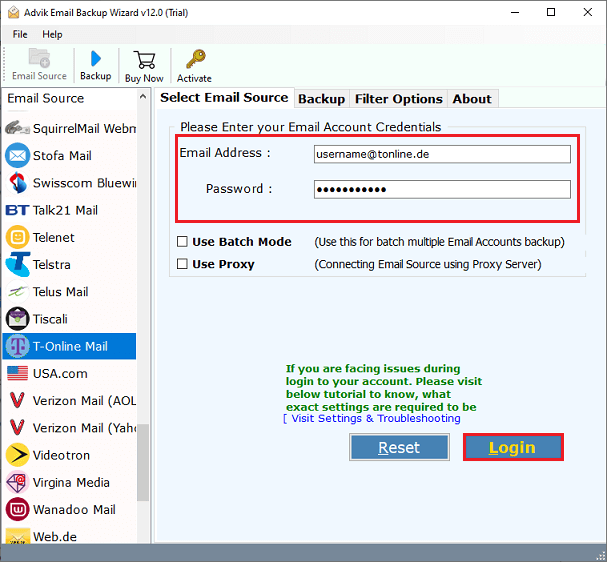607x562 pixels.
Task: Click the window resize grip in status bar
Action: (x=601, y=556)
